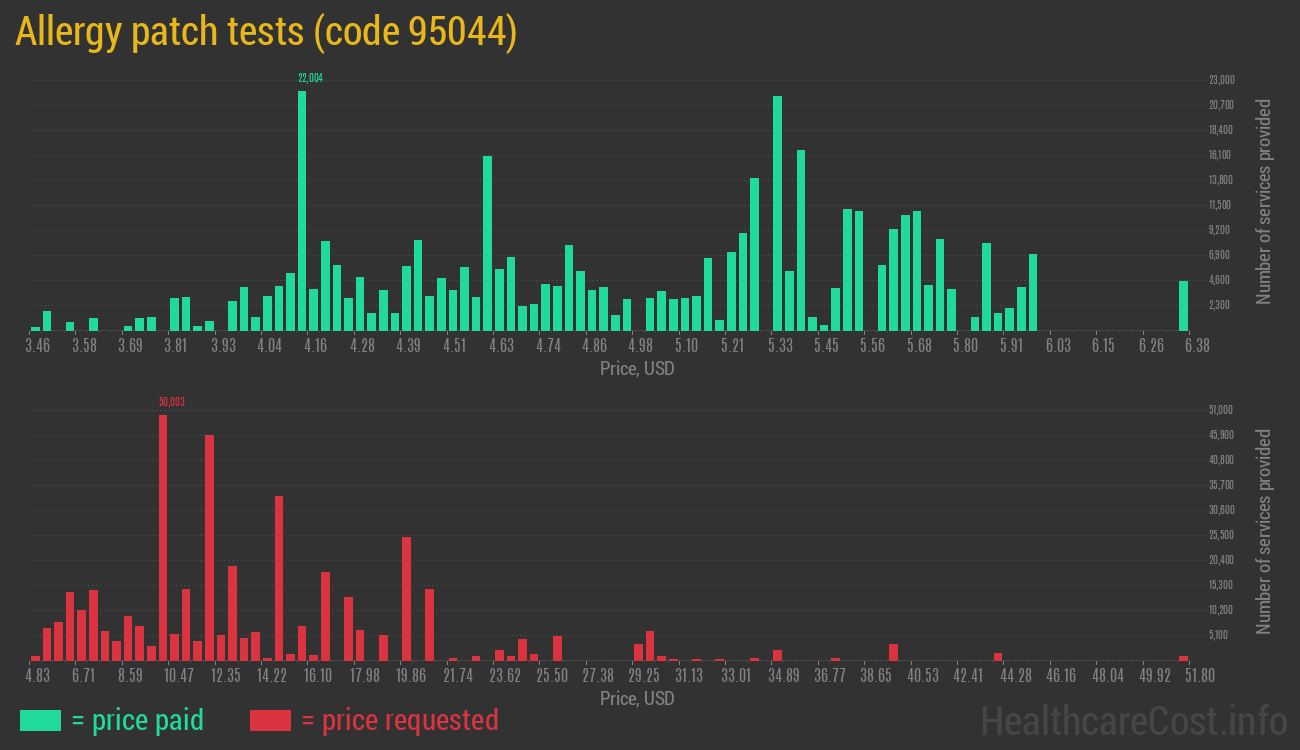Image resolution: width=1300 pixels, height=750 pixels.
Task: Select the tallest red bar labeled 50,003
Action: (x=163, y=537)
